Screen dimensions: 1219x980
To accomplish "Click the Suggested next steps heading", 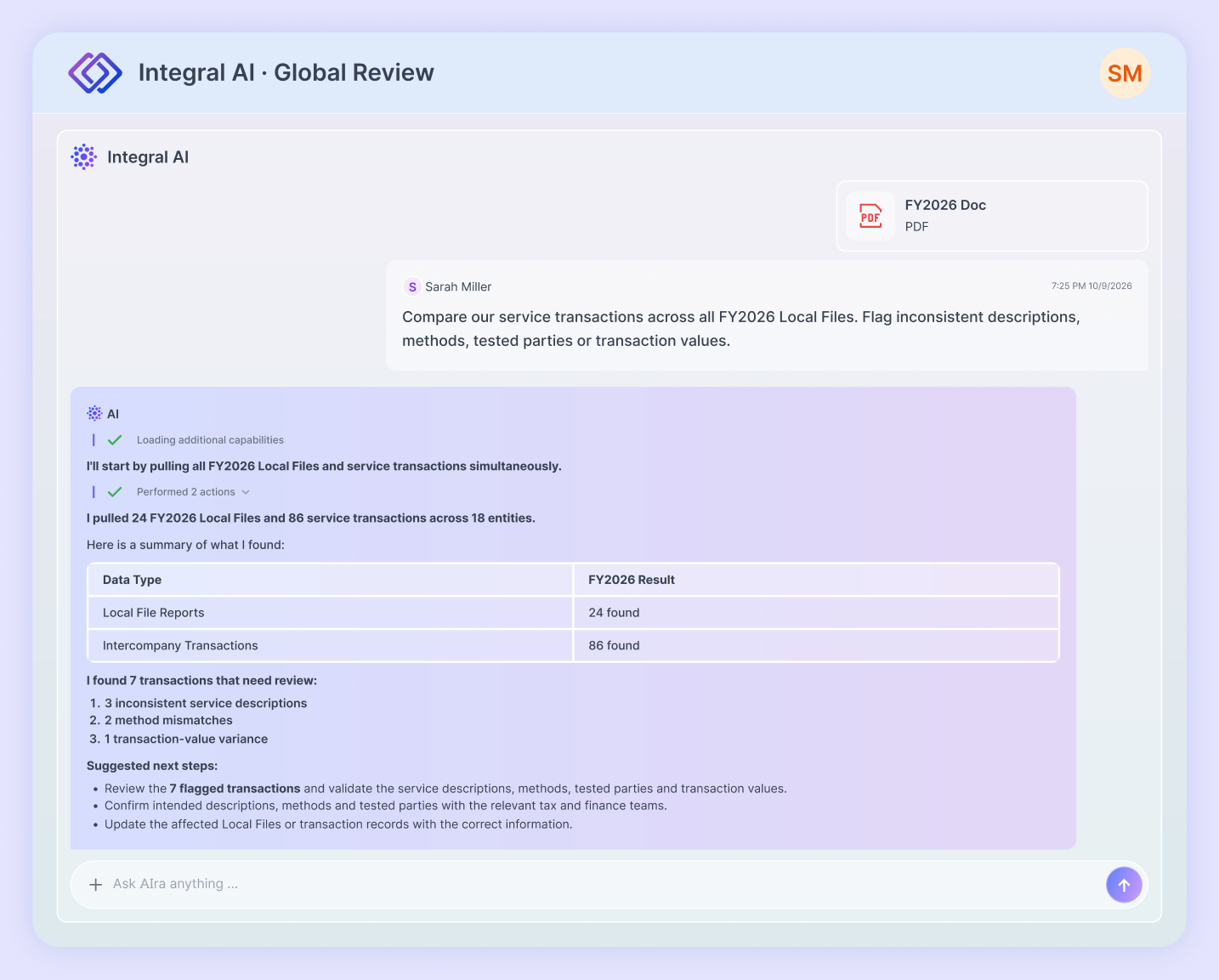I will (x=152, y=766).
